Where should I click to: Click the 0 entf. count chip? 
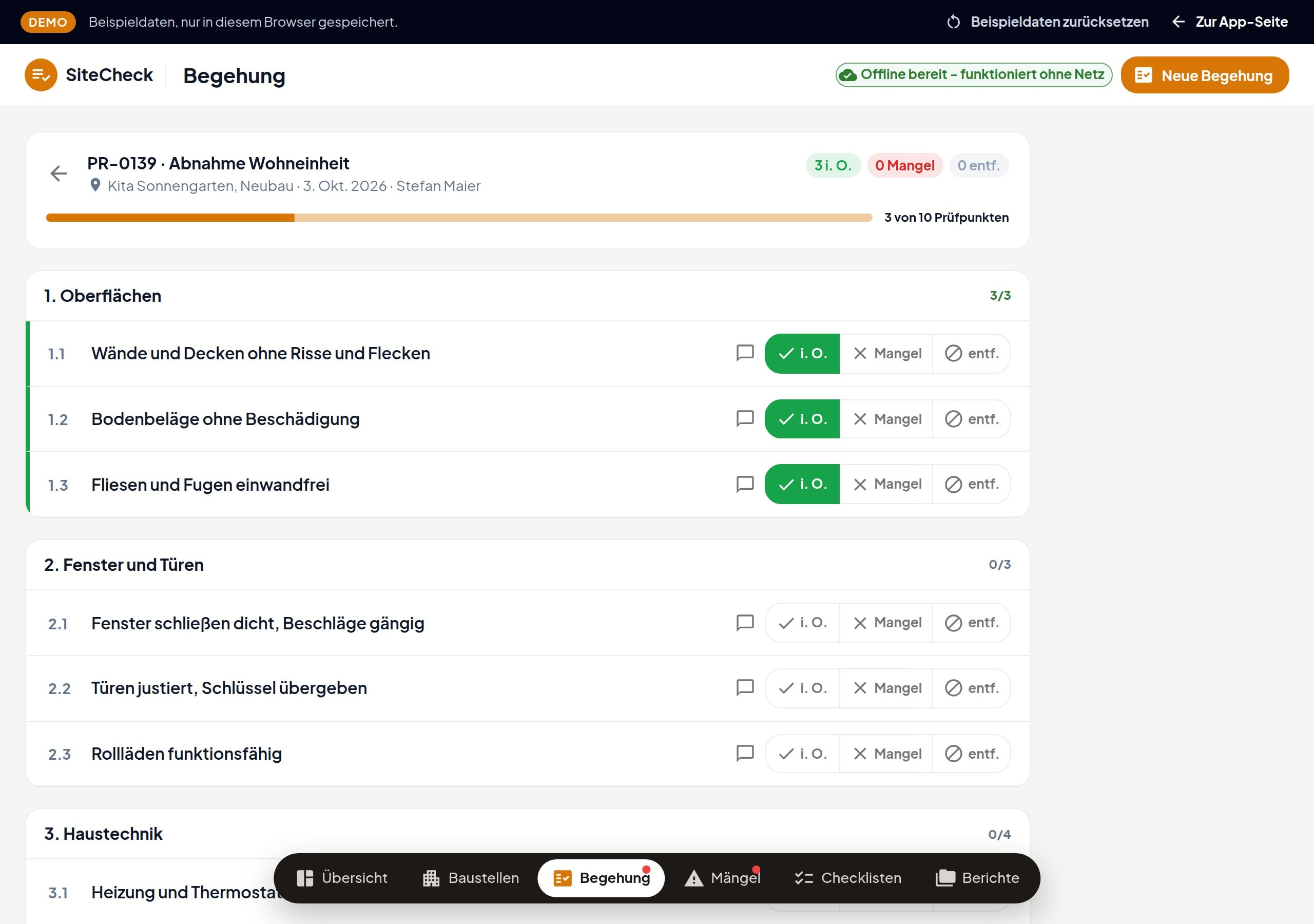[979, 165]
